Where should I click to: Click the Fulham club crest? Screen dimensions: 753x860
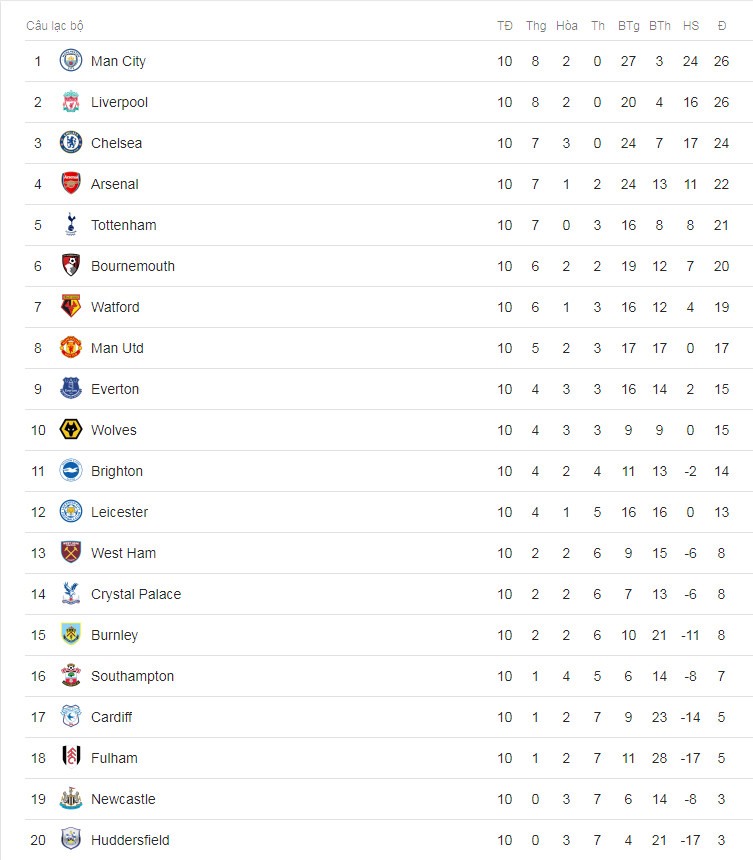click(x=71, y=757)
